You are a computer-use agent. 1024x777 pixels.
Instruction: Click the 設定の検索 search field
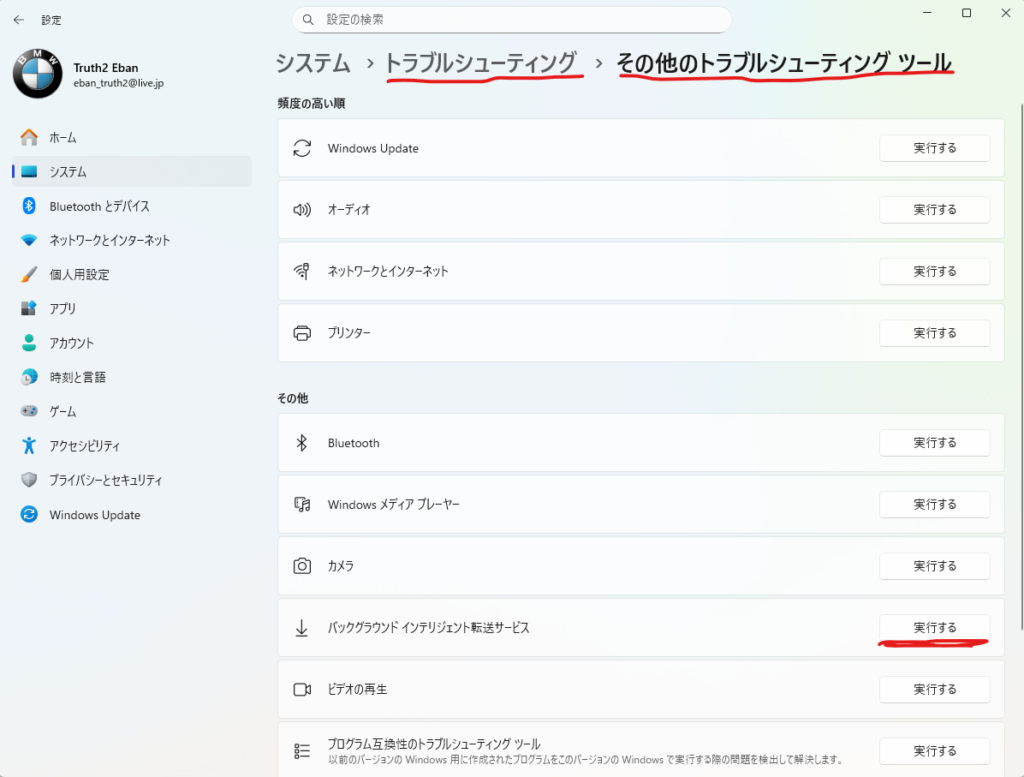pos(511,20)
